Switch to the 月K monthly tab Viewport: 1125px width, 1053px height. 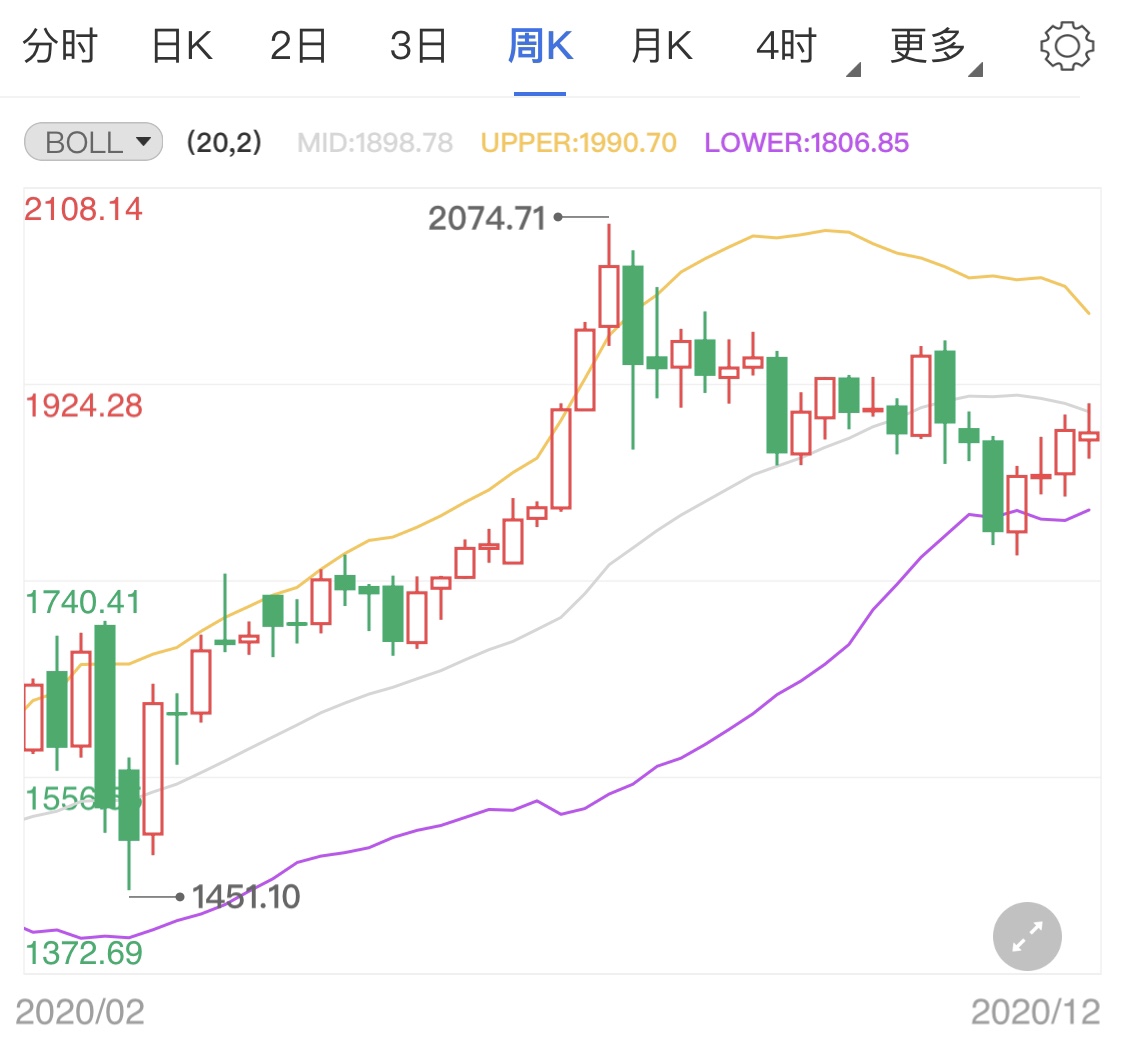pos(662,46)
